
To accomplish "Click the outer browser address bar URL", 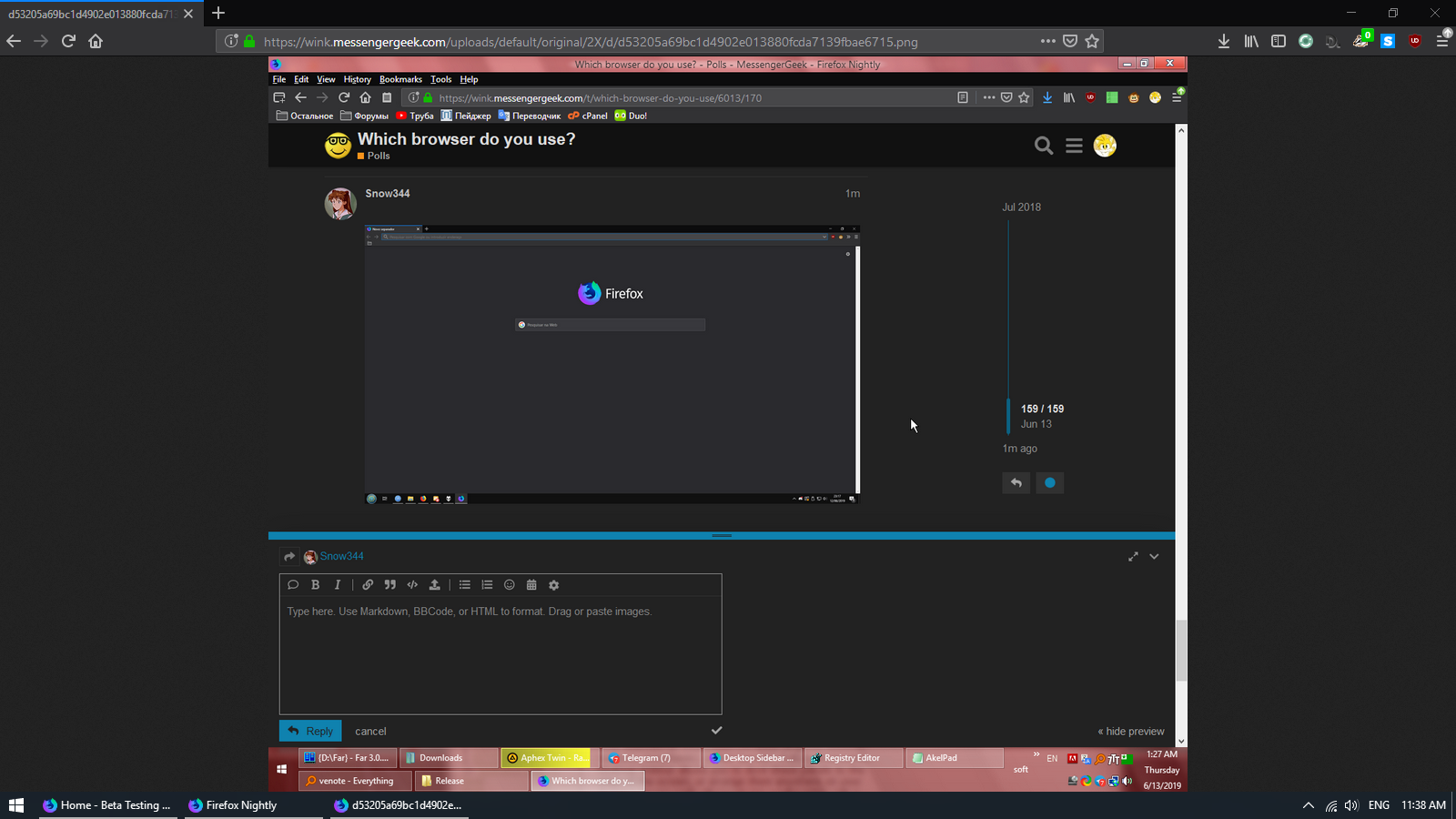I will (591, 42).
